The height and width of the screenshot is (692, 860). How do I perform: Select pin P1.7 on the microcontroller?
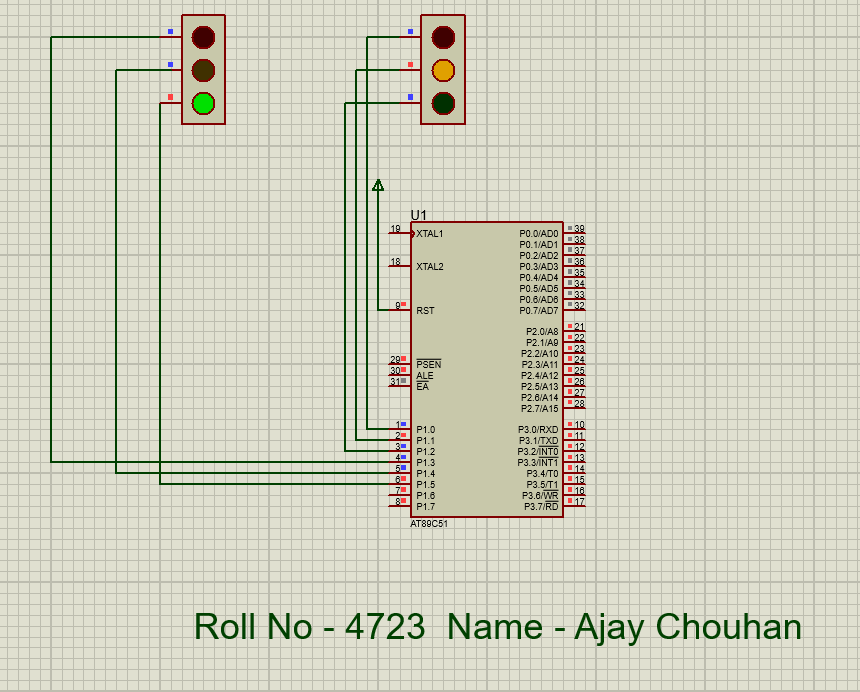400,506
